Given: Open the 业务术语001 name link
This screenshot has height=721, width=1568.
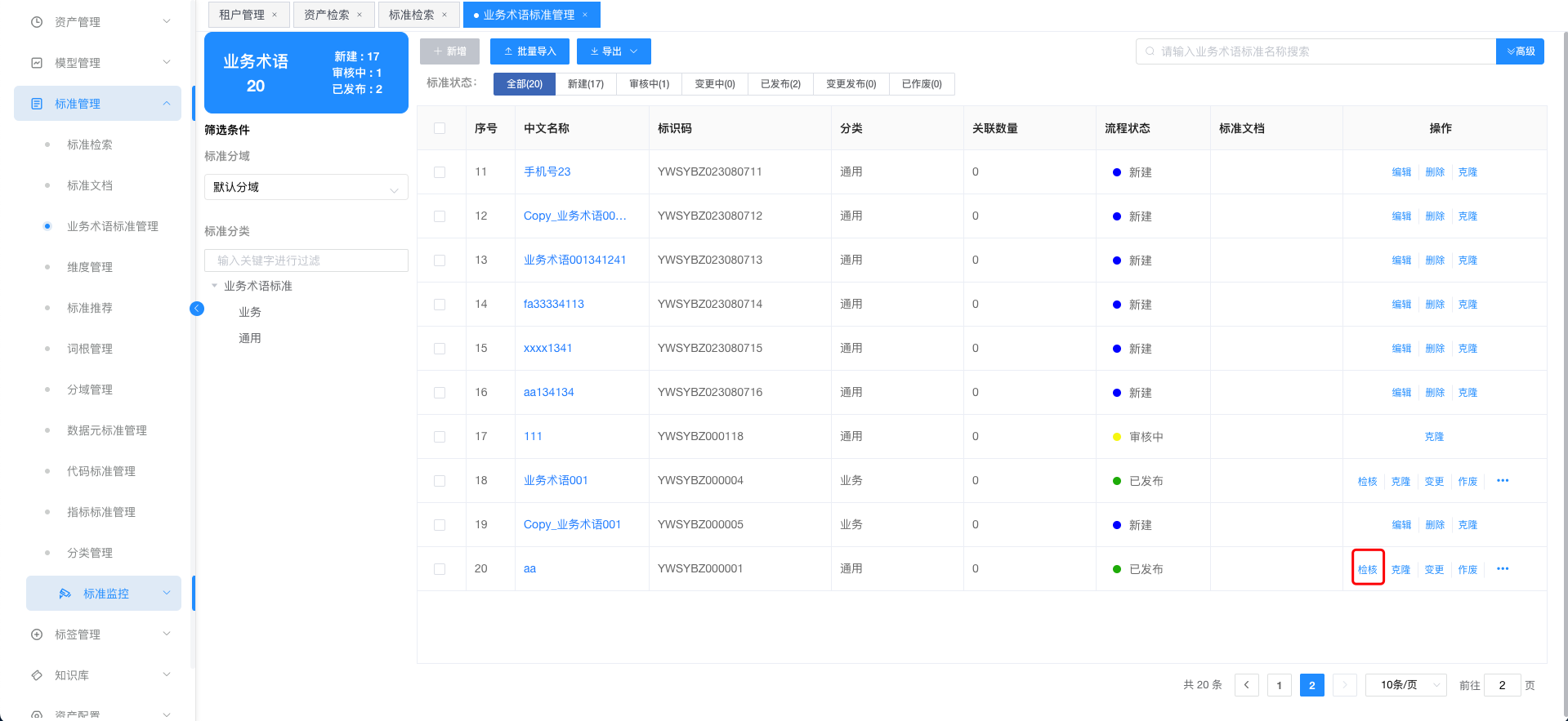Looking at the screenshot, I should pyautogui.click(x=556, y=480).
